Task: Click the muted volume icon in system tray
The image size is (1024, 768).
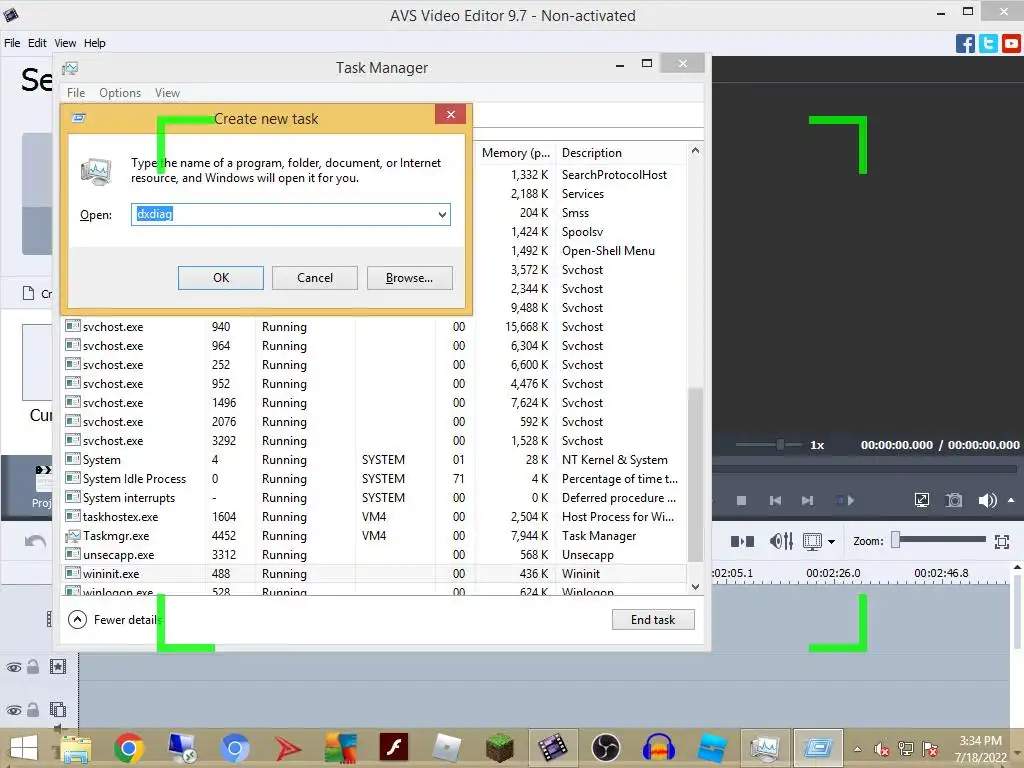Action: 881,749
